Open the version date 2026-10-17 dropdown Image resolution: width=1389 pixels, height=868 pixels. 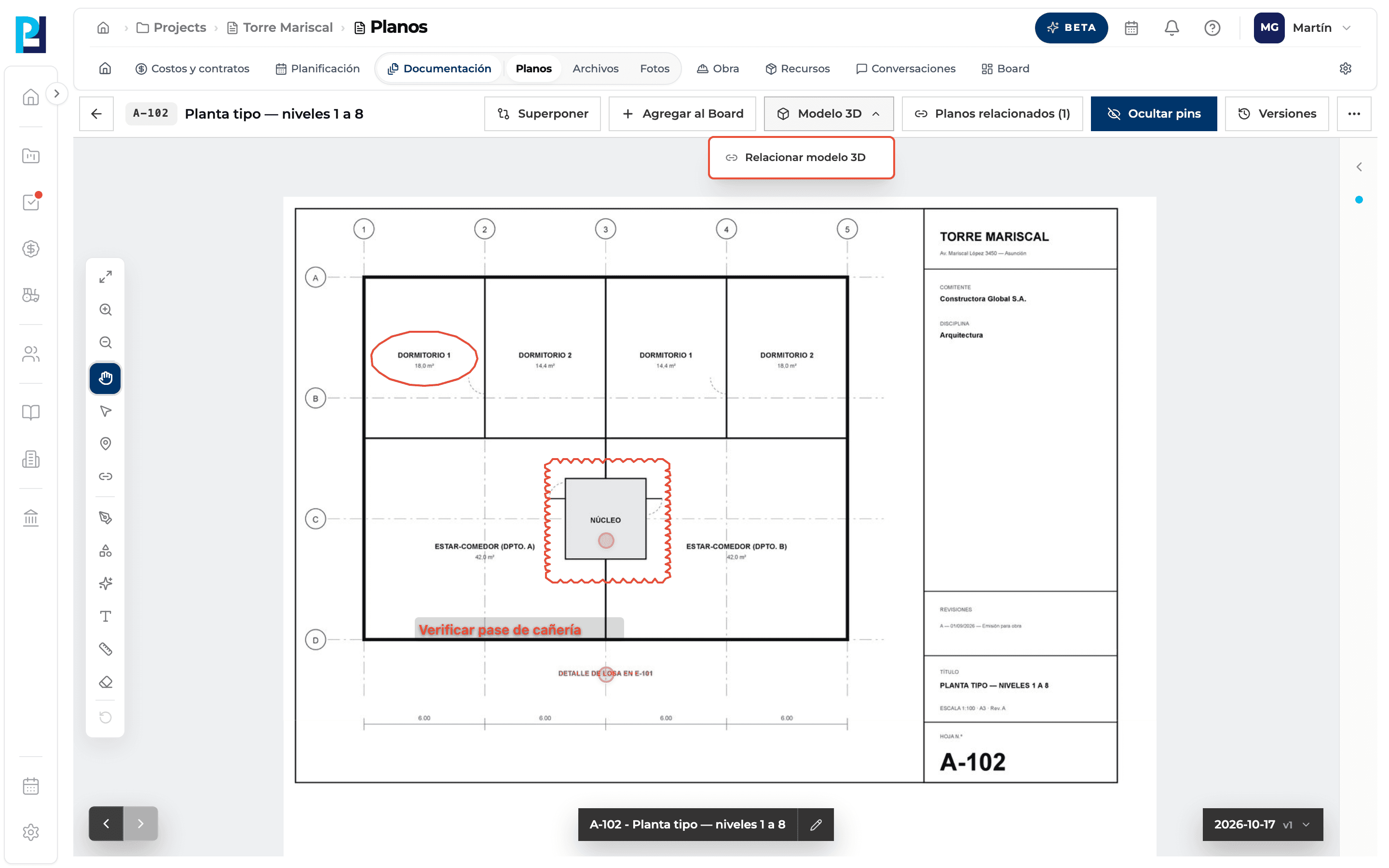1262,825
